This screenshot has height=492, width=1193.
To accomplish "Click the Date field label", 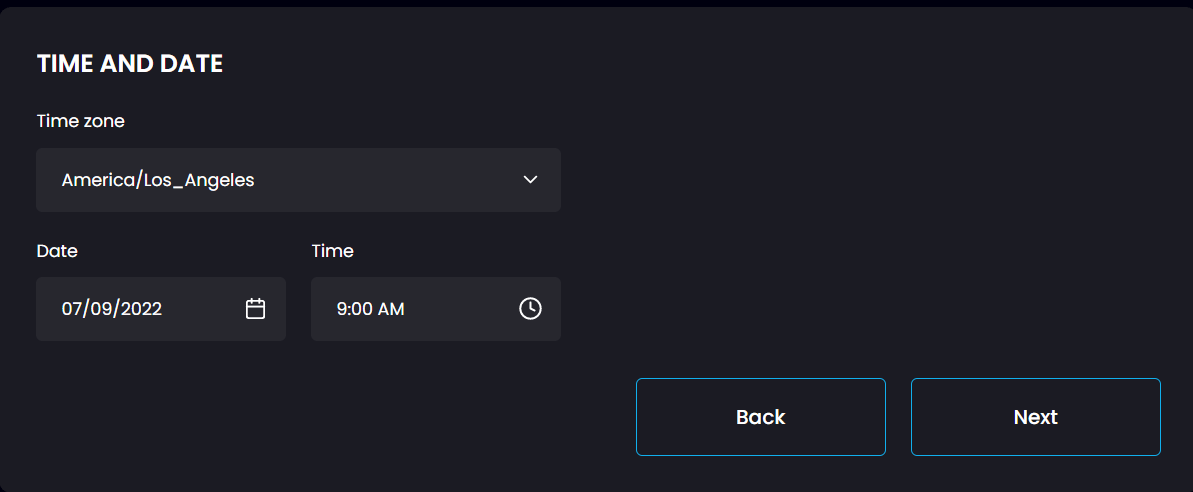I will coord(57,251).
